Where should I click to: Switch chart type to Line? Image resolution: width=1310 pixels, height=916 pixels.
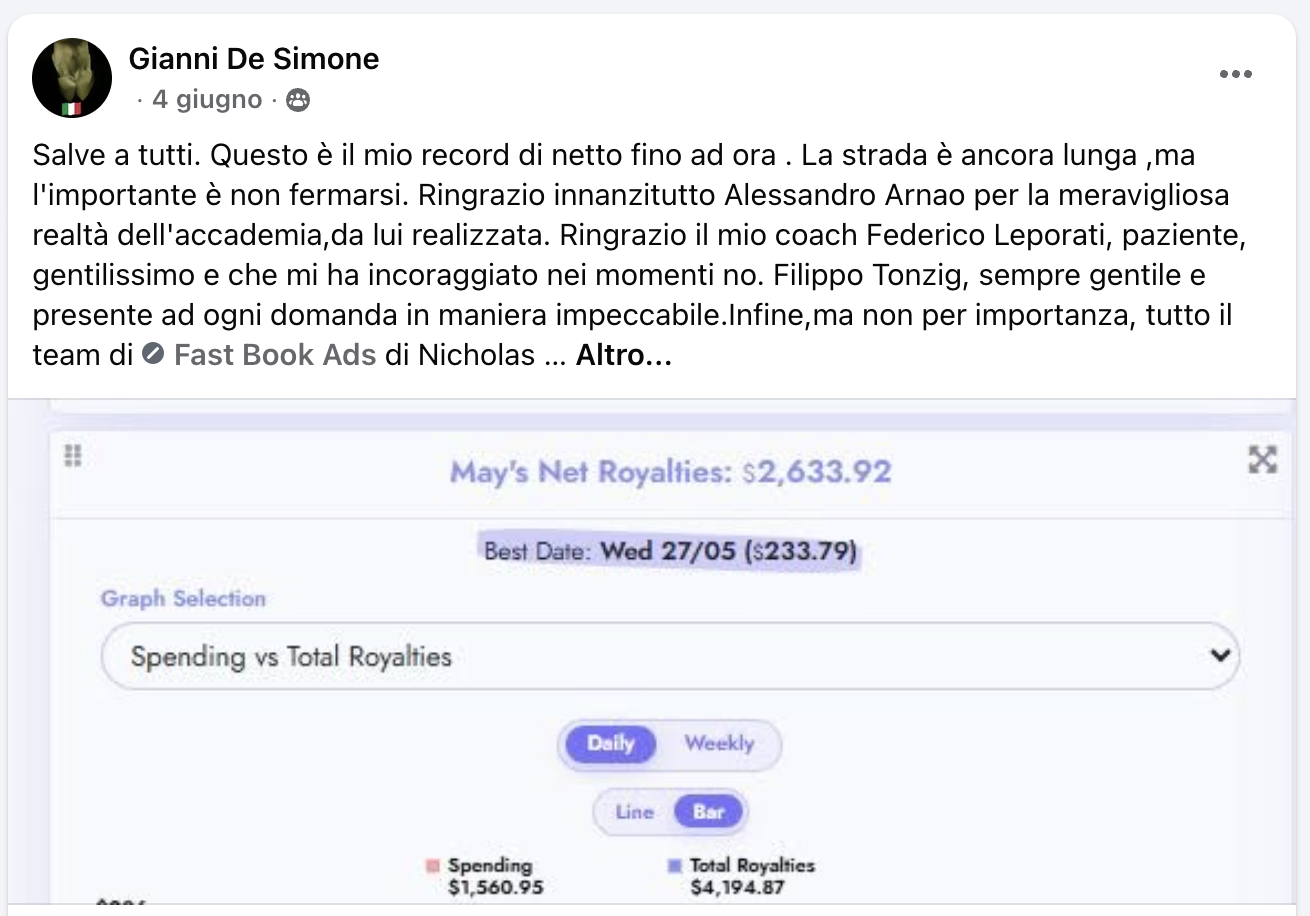coord(634,812)
